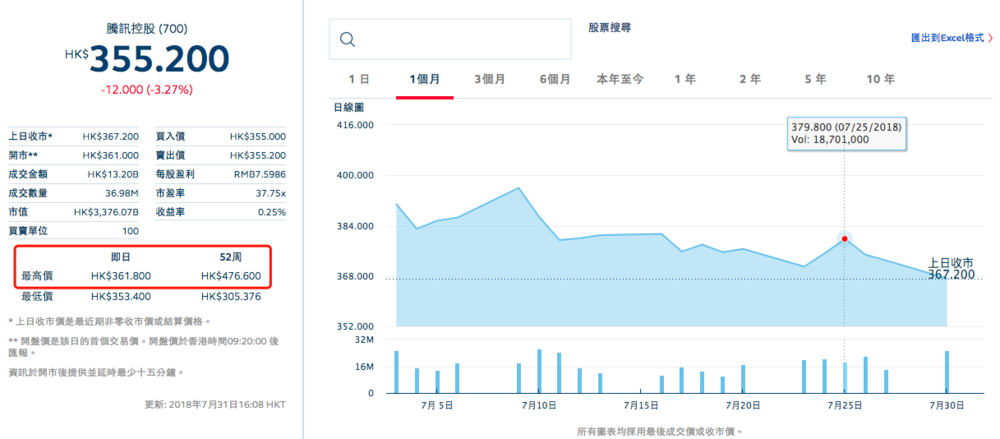Click the 市盈率 37.75x value
1000x439 pixels.
[271, 193]
